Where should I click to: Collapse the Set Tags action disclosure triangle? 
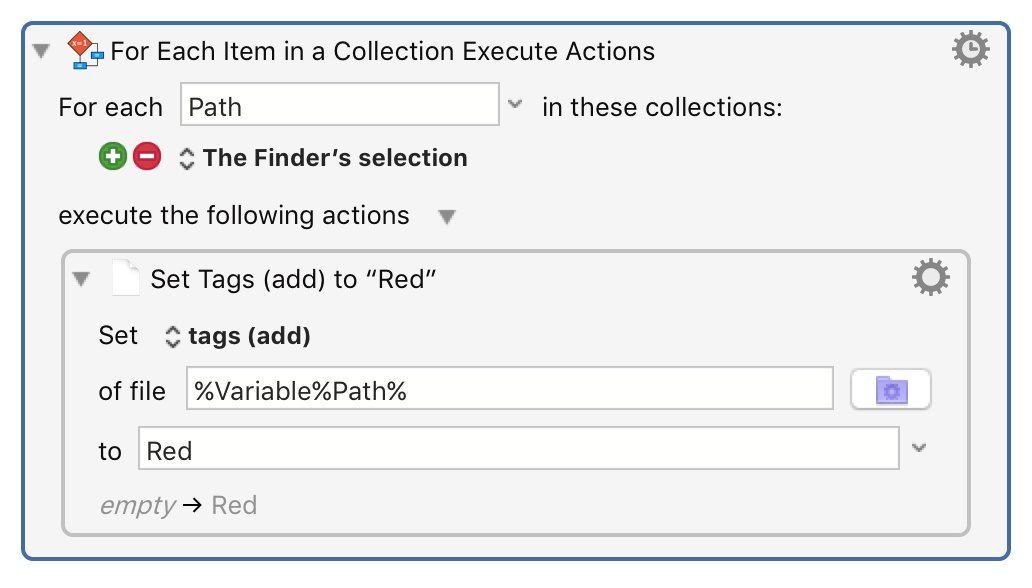point(80,279)
